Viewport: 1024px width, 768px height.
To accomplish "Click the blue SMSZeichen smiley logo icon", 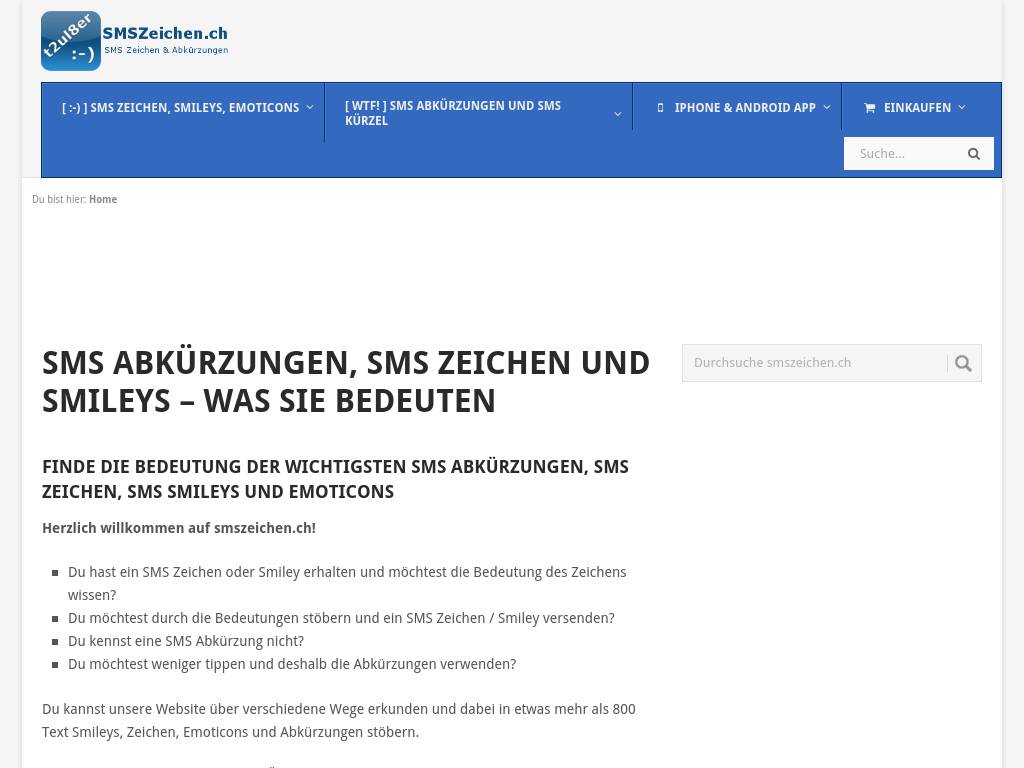I will pos(70,41).
